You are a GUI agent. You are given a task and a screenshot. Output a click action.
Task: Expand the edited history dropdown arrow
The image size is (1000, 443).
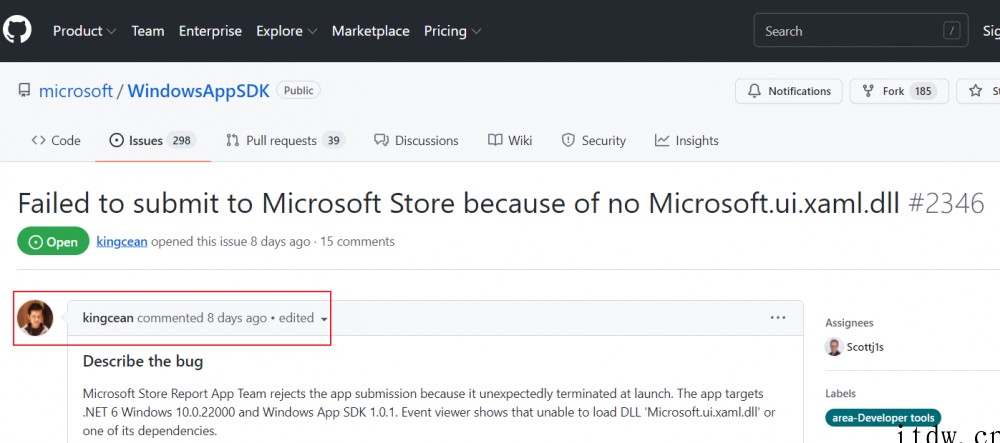[x=324, y=319]
